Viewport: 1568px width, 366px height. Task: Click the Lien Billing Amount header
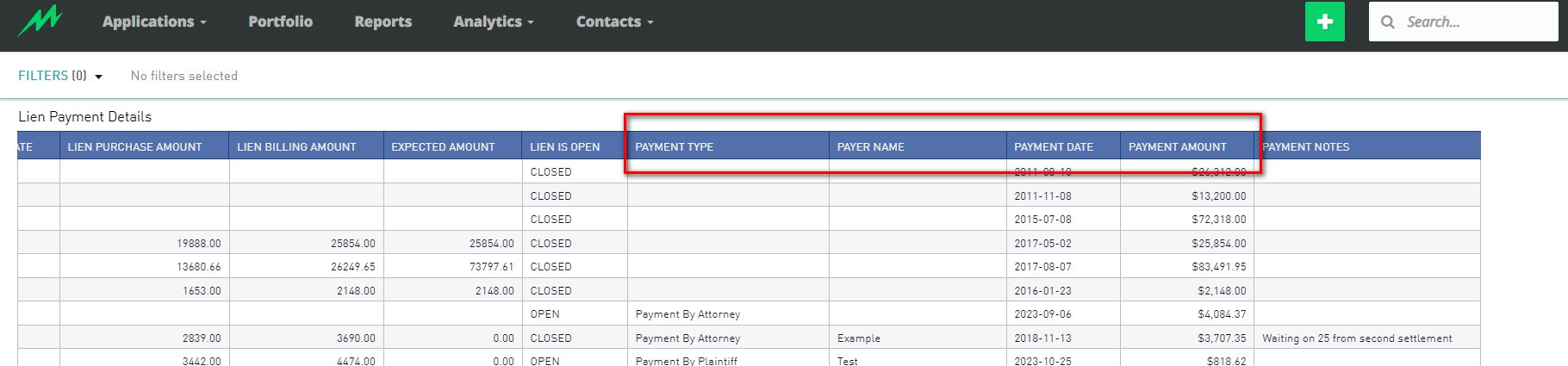tap(296, 147)
